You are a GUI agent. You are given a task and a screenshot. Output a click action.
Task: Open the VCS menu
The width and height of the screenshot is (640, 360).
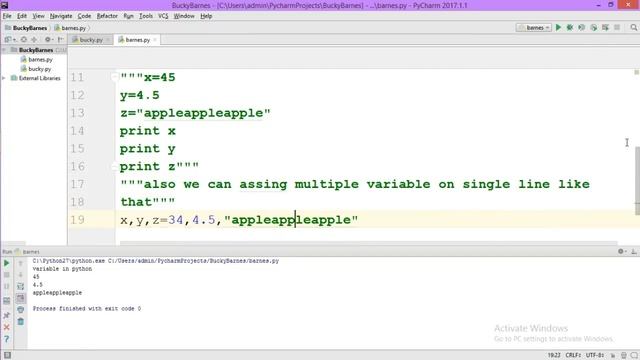[163, 16]
